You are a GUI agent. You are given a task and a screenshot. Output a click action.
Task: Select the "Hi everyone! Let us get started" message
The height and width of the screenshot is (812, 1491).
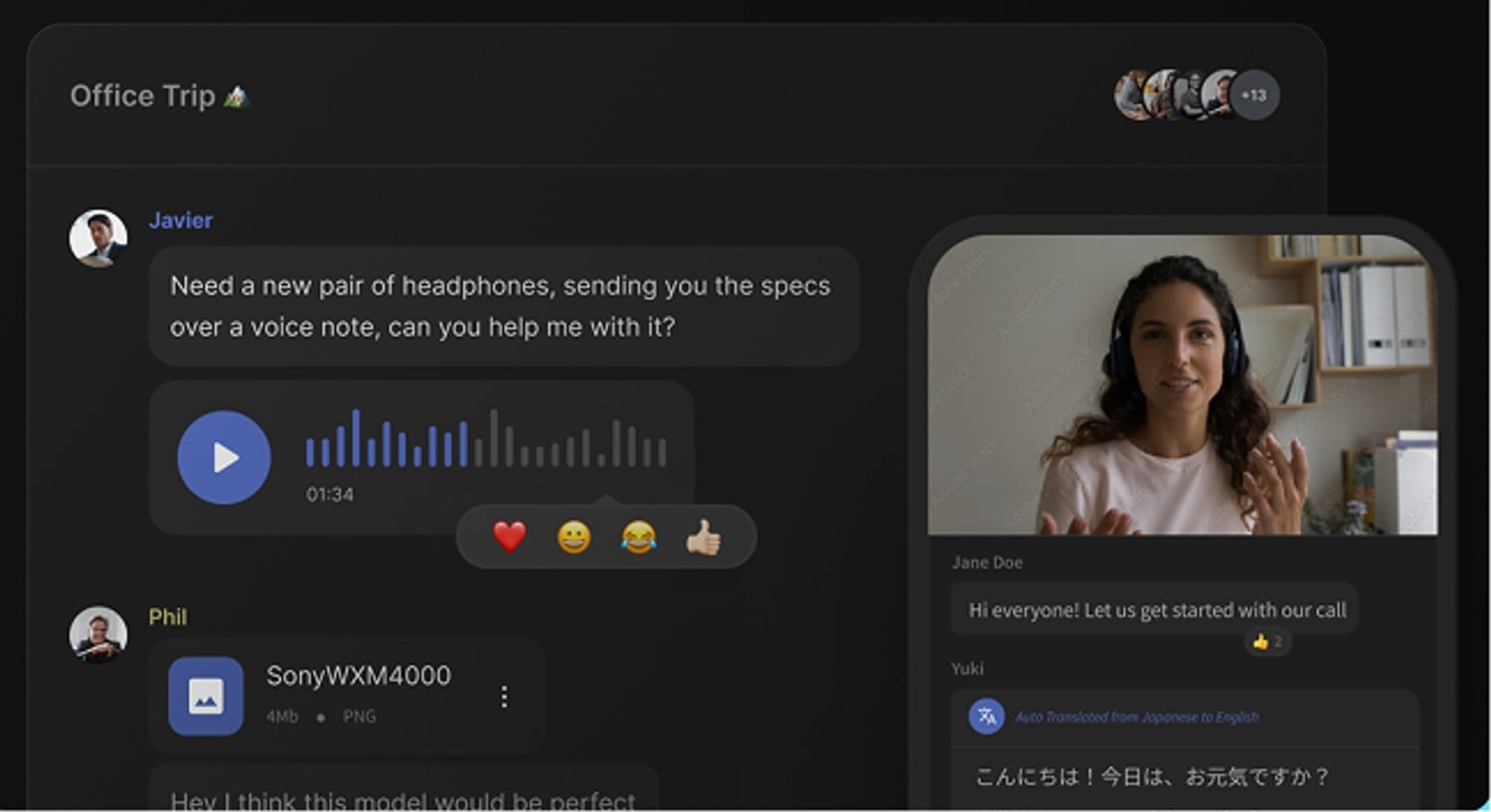tap(1155, 609)
